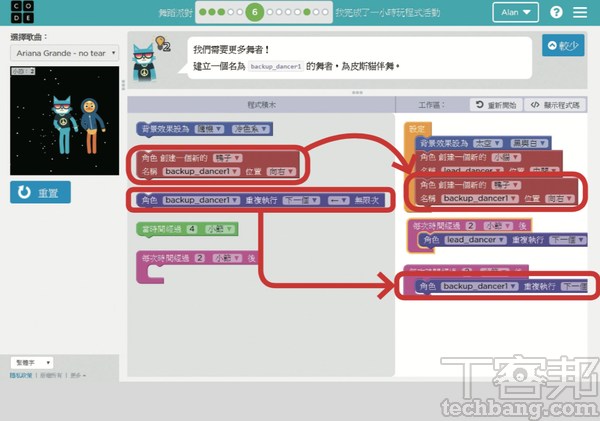
Task: Jump to the first level progress dot
Action: pyautogui.click(x=202, y=12)
